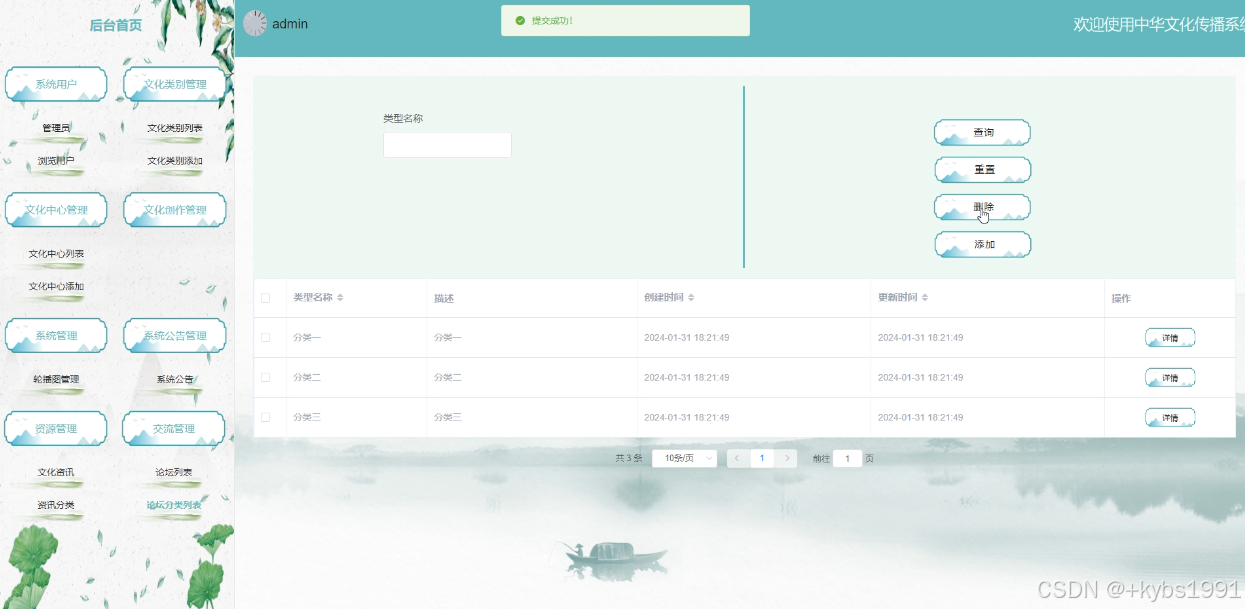Click the 查询 search button
Screen dimensions: 1245x609
[982, 132]
